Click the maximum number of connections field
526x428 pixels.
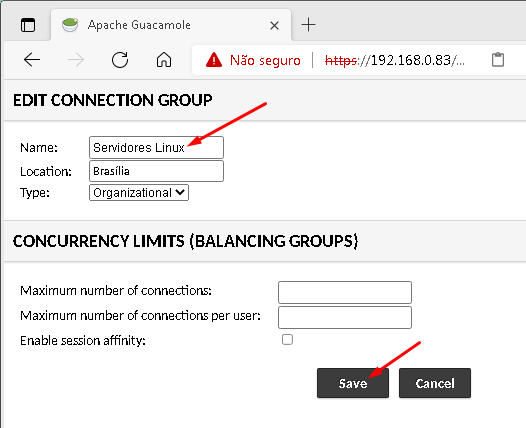tap(345, 292)
